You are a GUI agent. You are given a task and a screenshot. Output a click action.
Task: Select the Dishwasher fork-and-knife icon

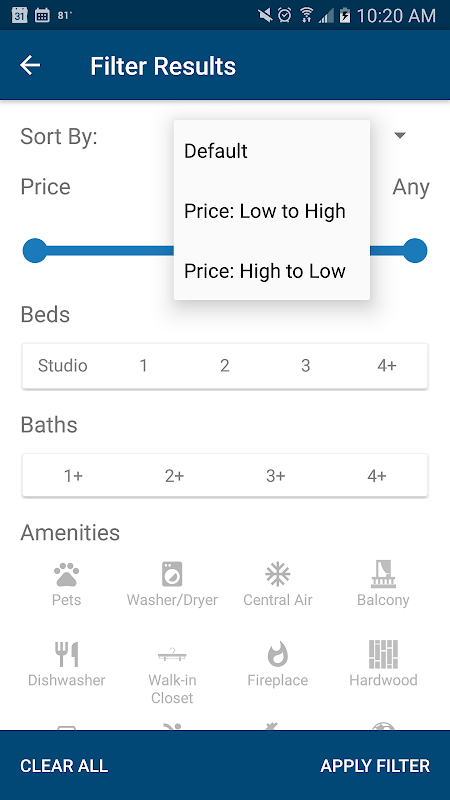coord(67,654)
